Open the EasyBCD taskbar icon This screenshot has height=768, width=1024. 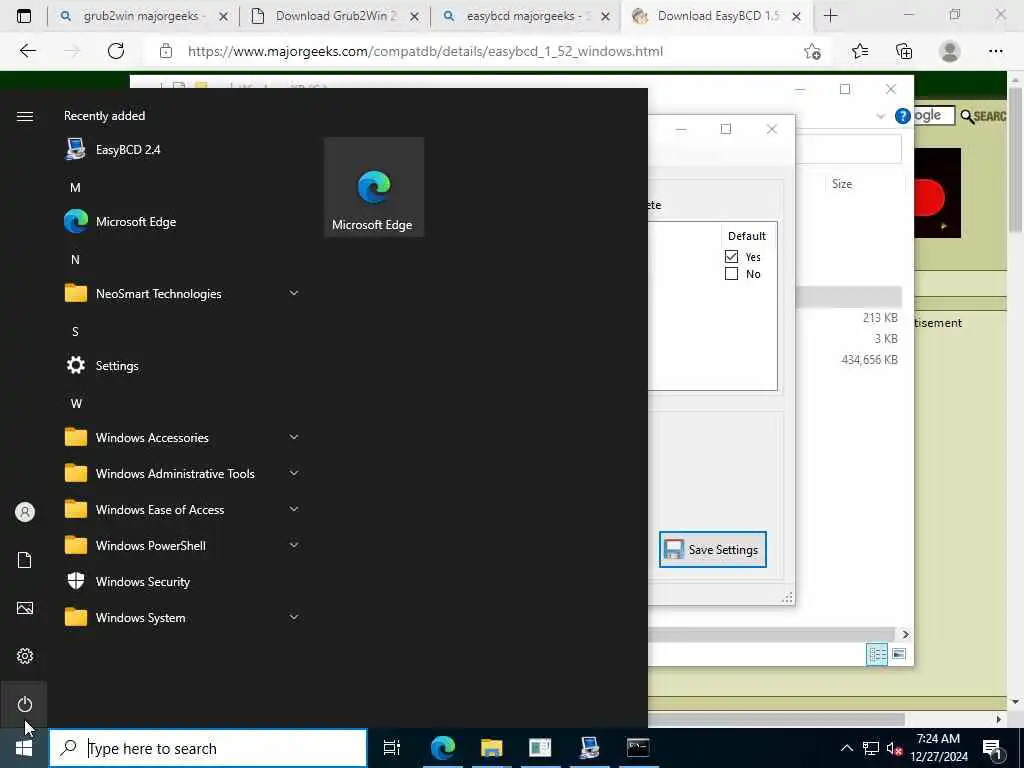pyautogui.click(x=589, y=748)
